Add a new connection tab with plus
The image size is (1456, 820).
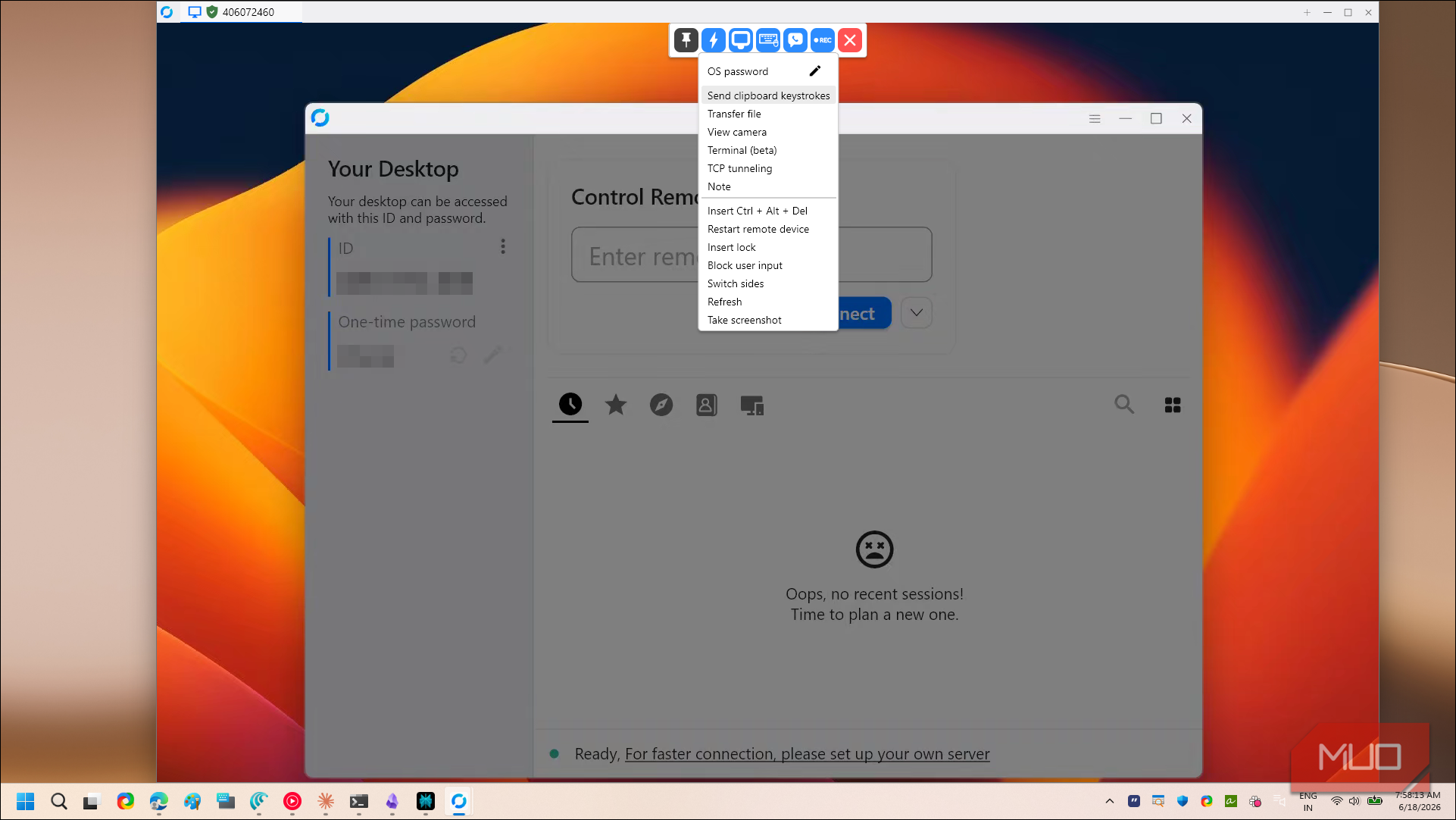(1307, 12)
